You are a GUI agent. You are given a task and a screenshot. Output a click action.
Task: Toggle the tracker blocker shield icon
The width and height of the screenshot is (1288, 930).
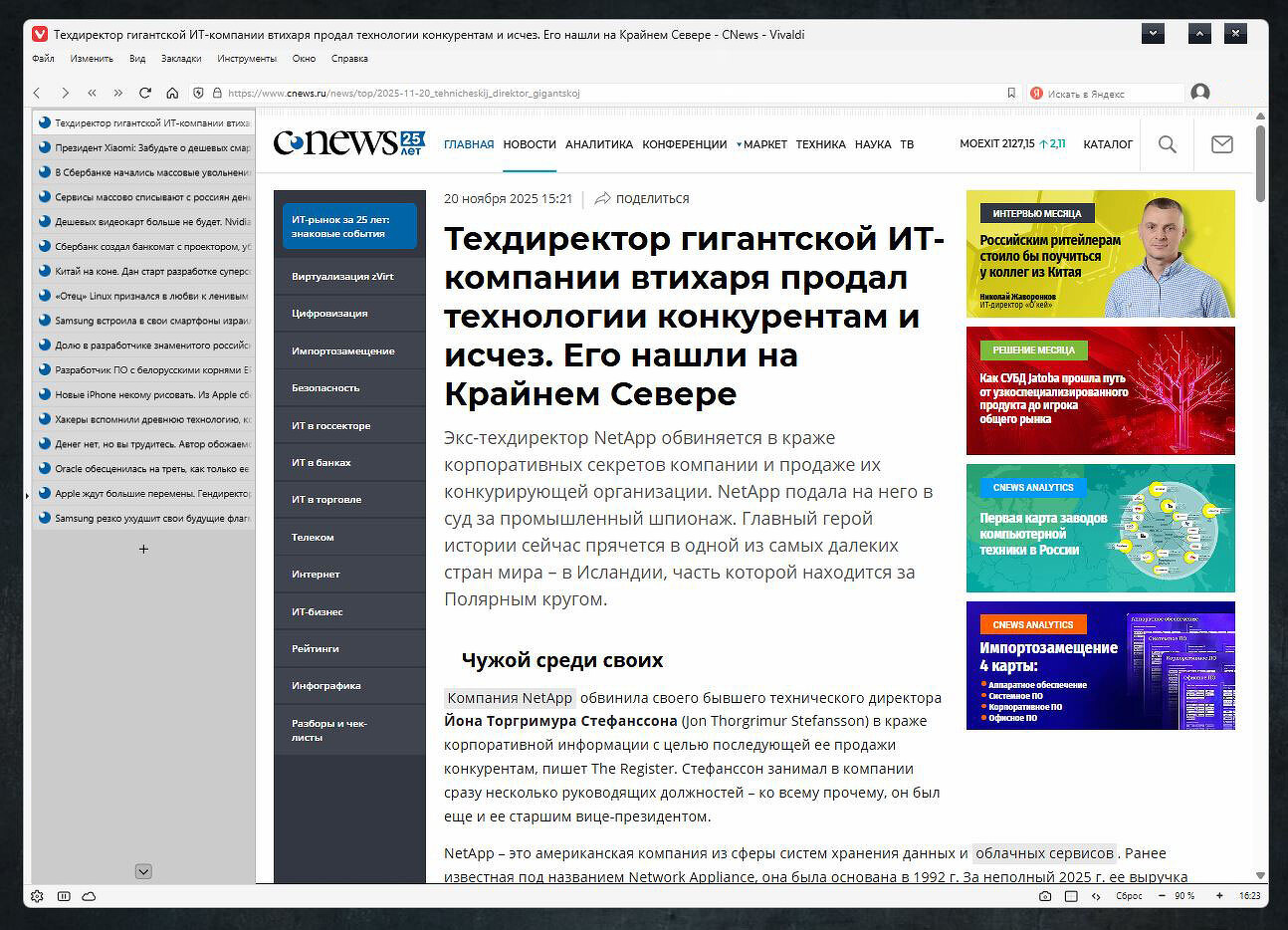(199, 93)
